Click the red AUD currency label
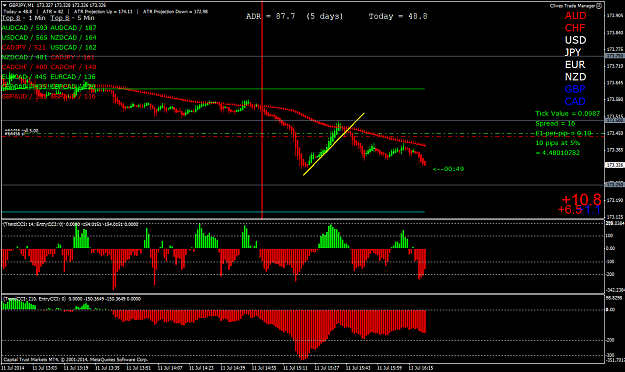625x372 pixels. [575, 16]
